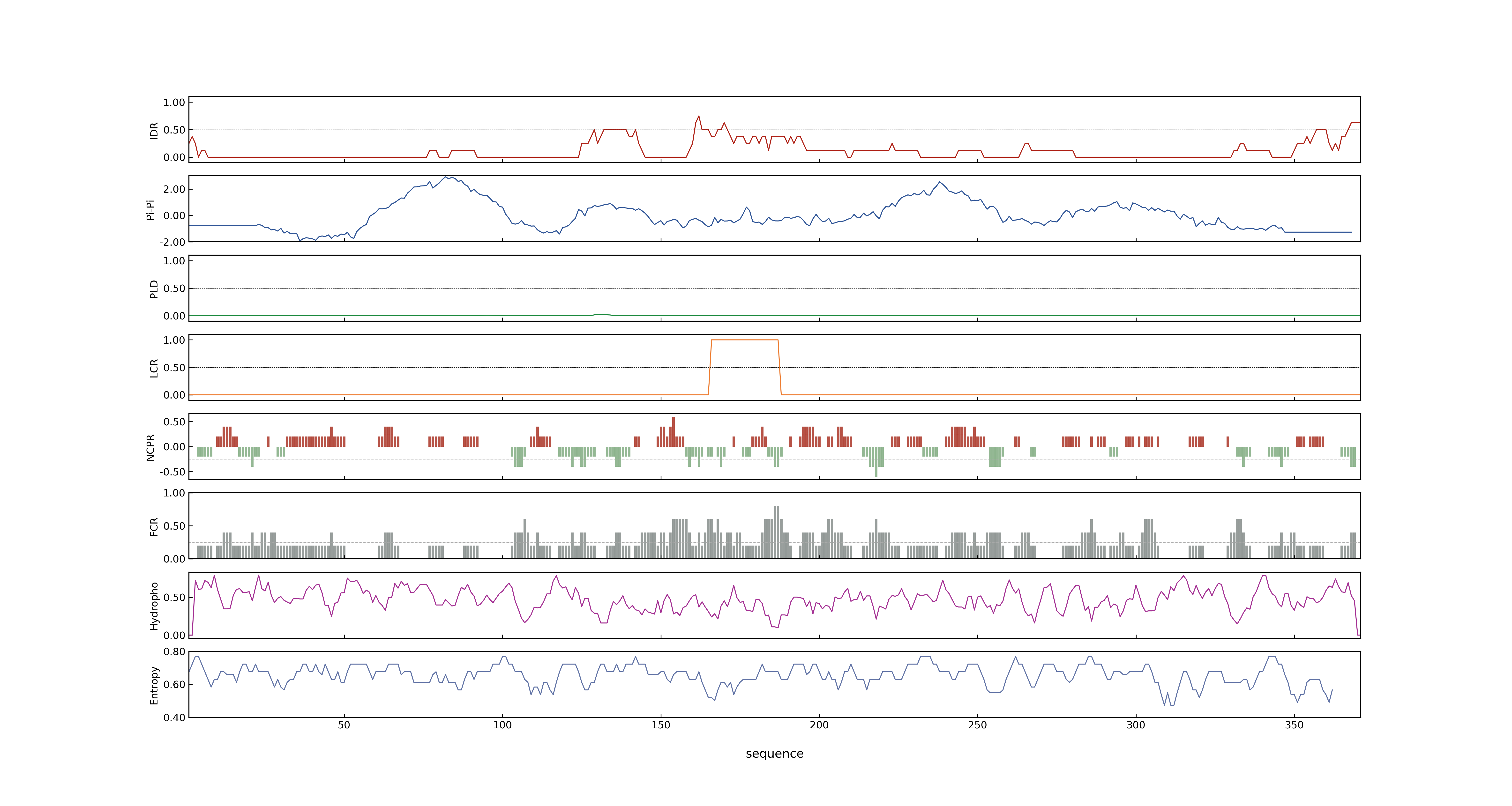The width and height of the screenshot is (1512, 806).
Task: Click the x-axis tick label 300
Action: point(1136,725)
